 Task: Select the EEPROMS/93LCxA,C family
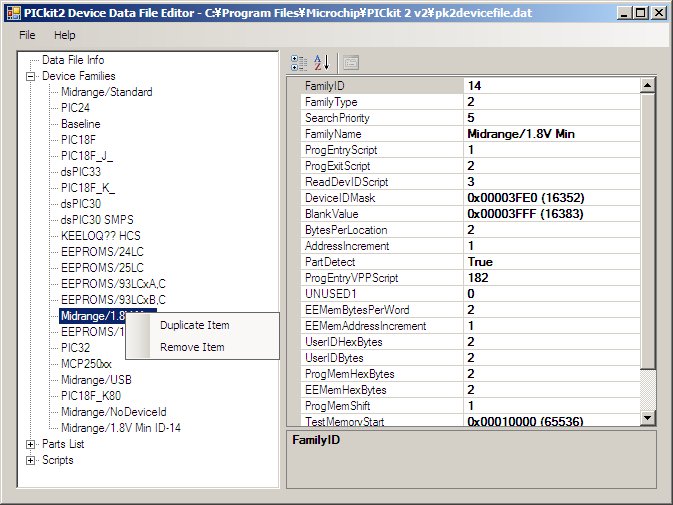113,284
